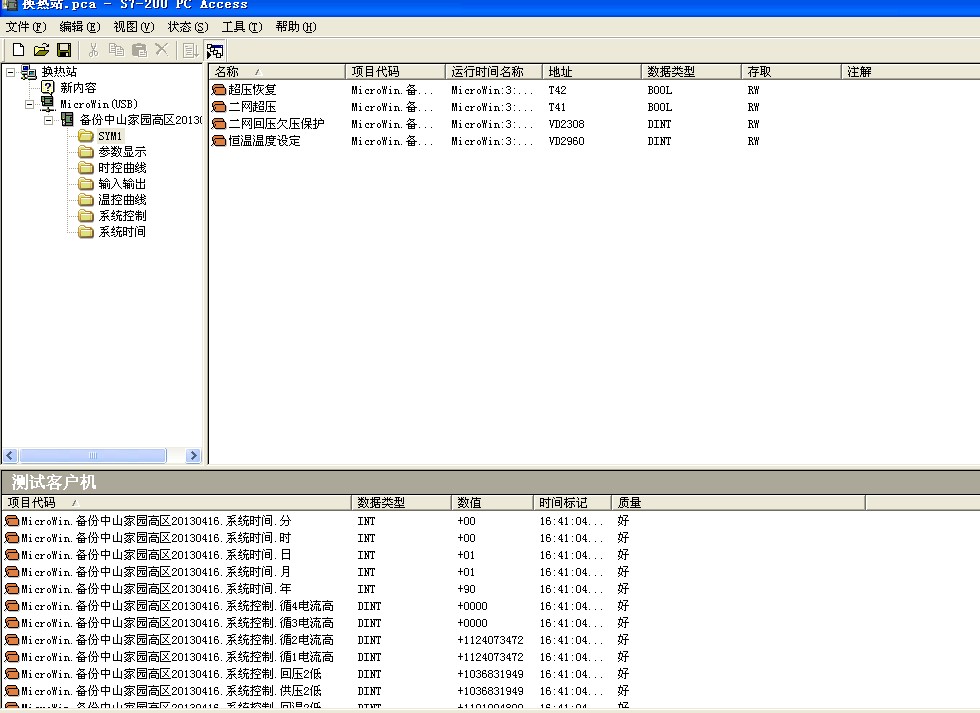Select test client row 系统时间.分 icon
Image resolution: width=980 pixels, height=713 pixels.
[x=11, y=521]
